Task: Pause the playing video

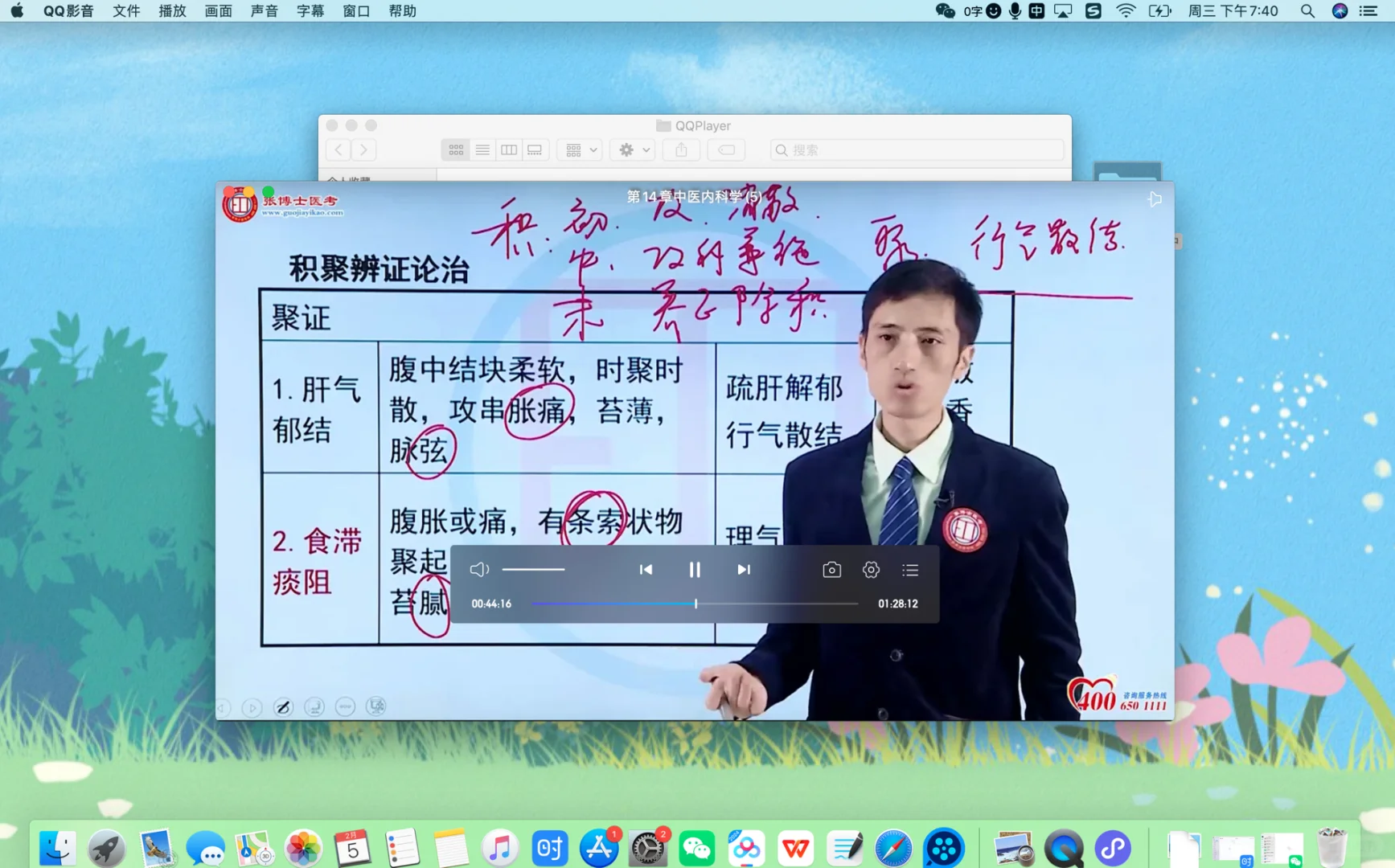Action: (695, 569)
